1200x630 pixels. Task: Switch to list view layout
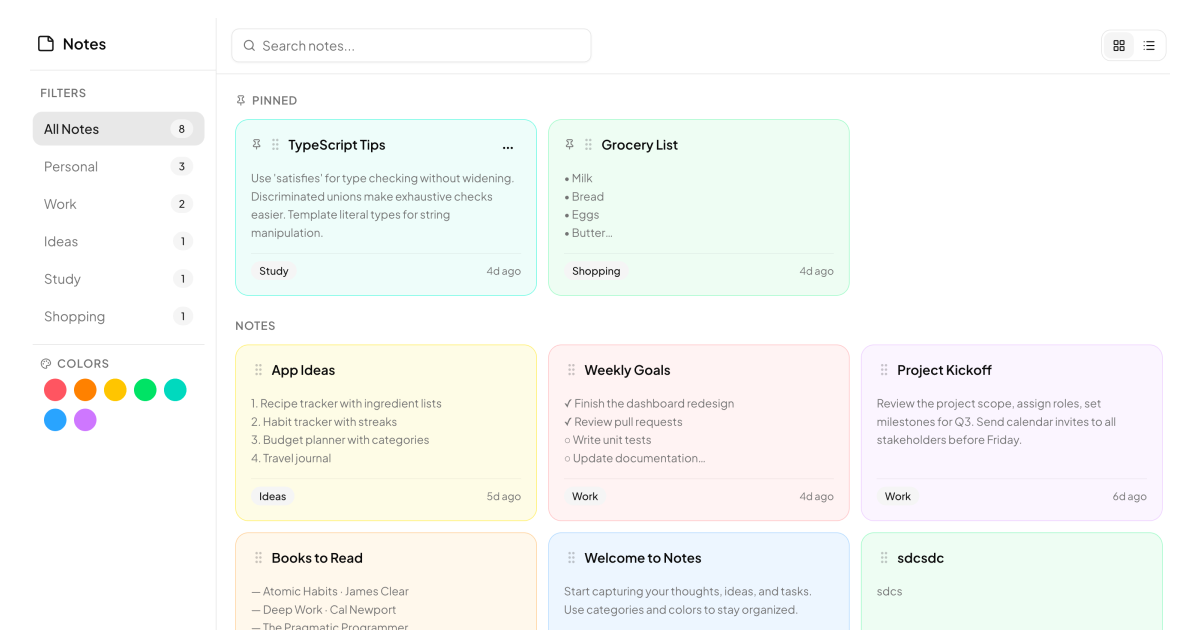click(x=1149, y=45)
